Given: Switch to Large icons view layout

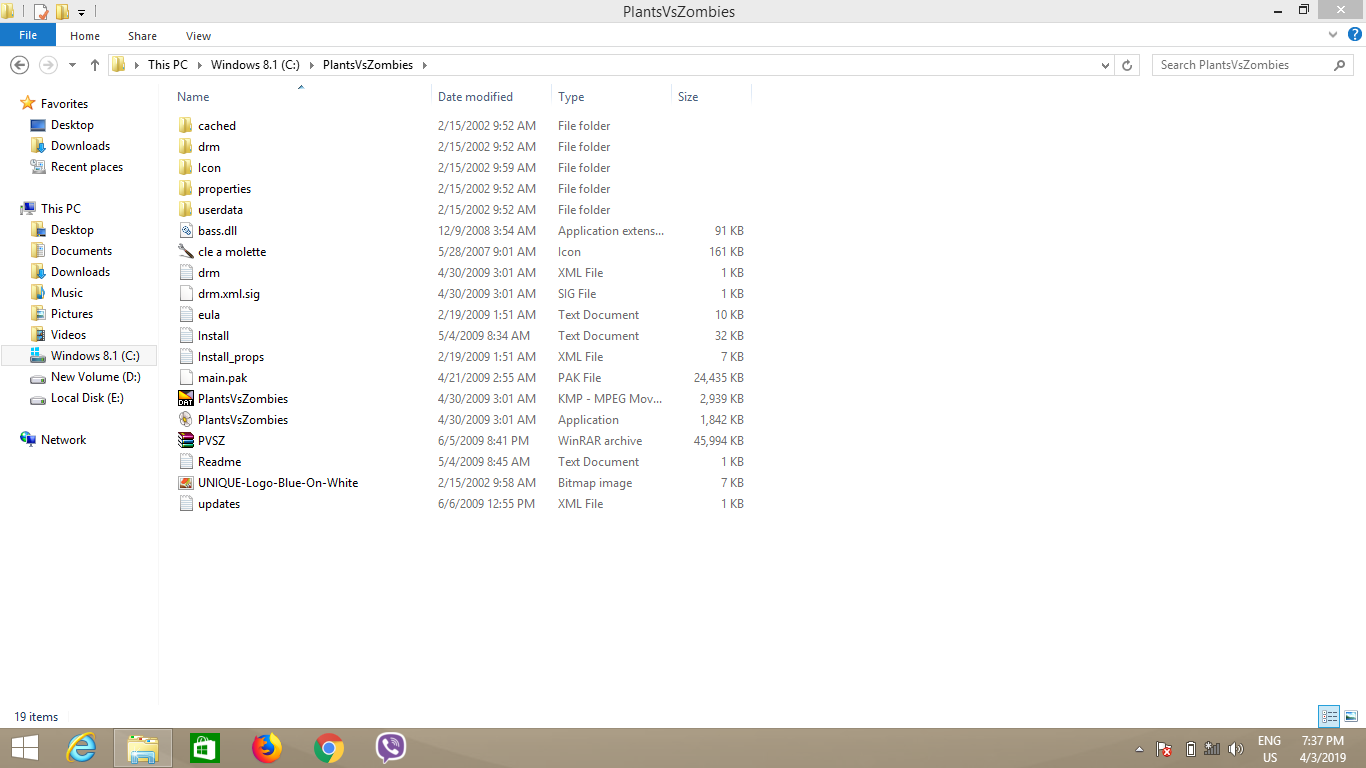Looking at the screenshot, I should pos(1350,716).
